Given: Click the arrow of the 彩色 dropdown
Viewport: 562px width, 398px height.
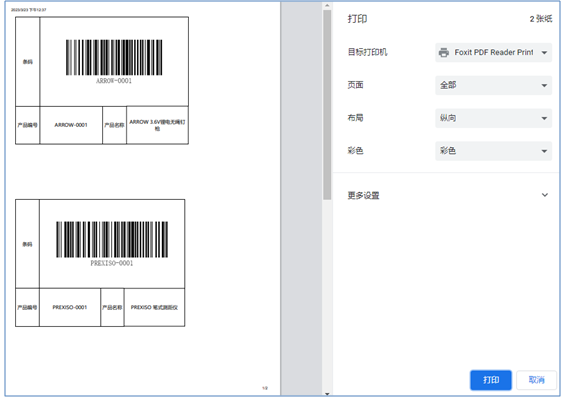Looking at the screenshot, I should coord(544,151).
